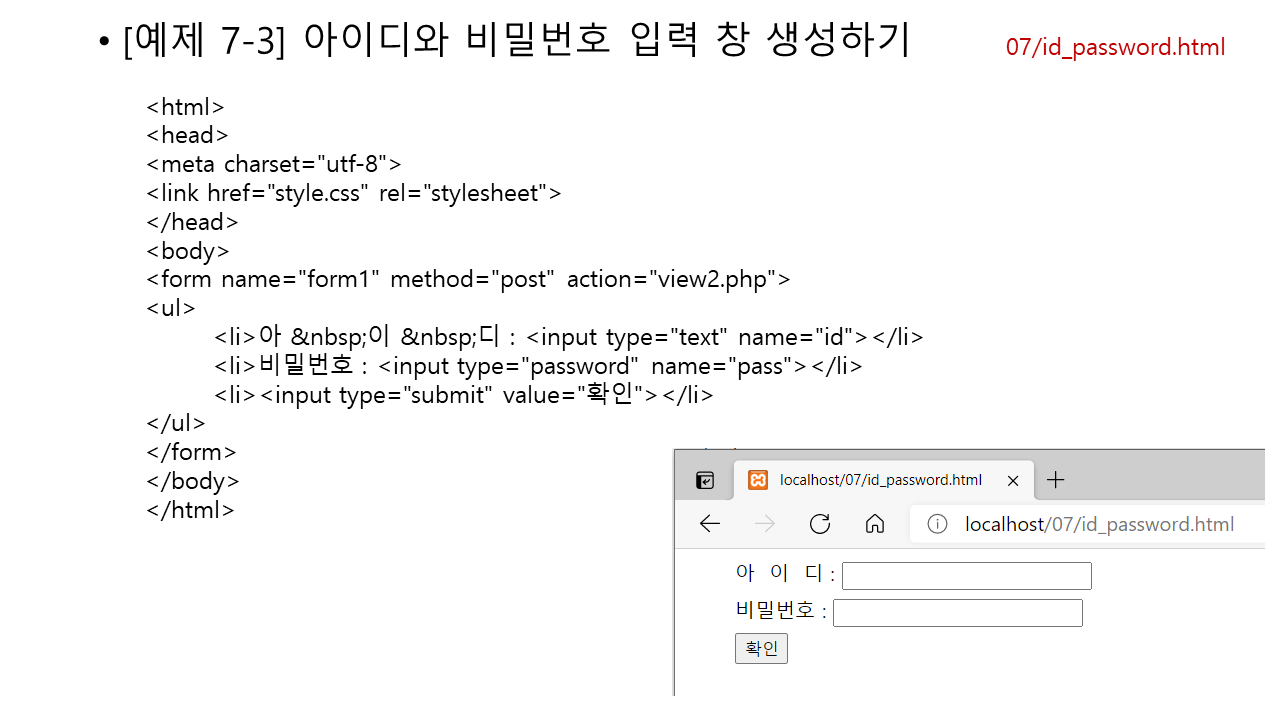The image size is (1280, 720).
Task: Go back to the previous page
Action: click(710, 524)
